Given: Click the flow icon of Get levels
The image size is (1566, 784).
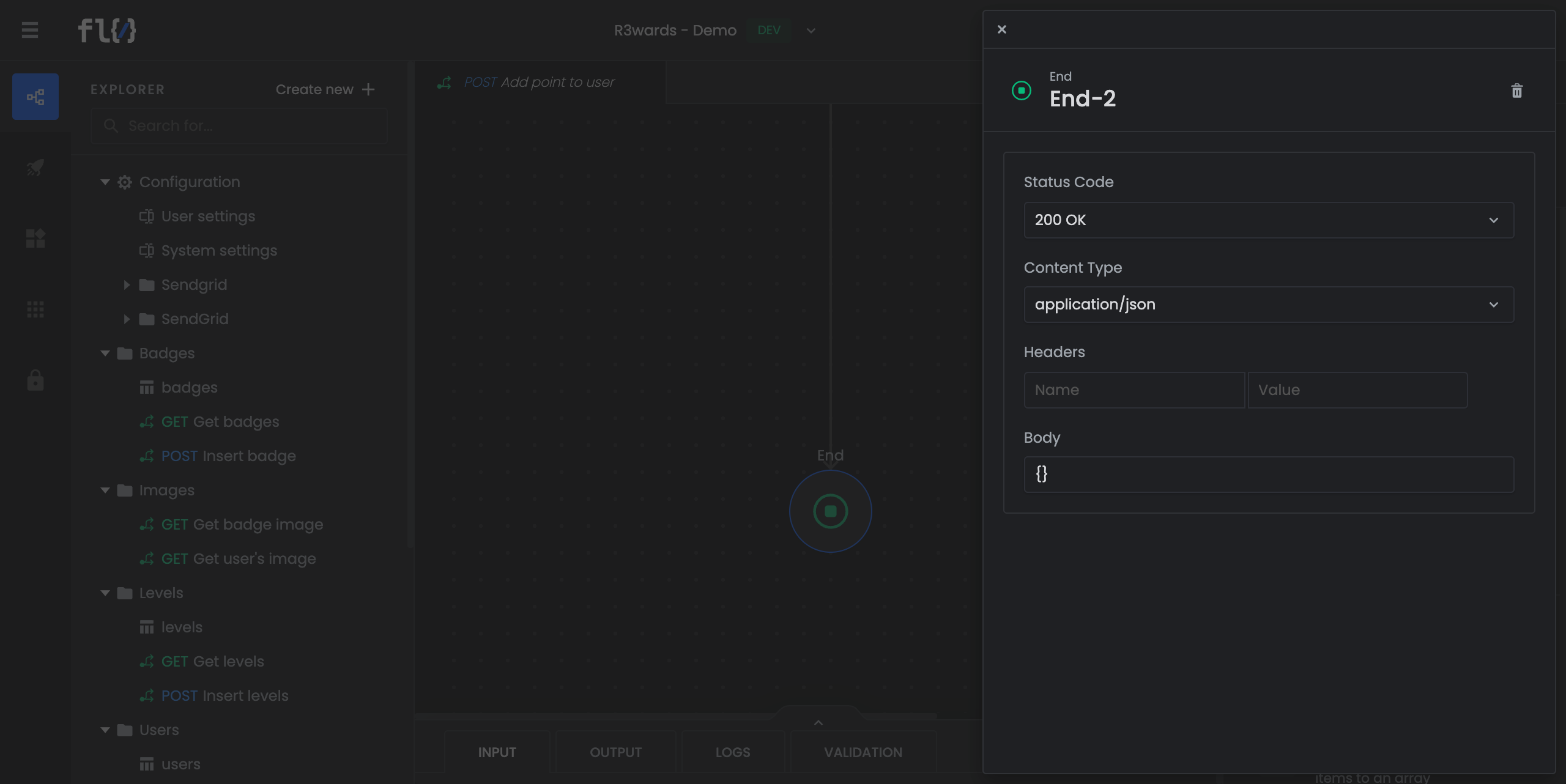Looking at the screenshot, I should (147, 662).
